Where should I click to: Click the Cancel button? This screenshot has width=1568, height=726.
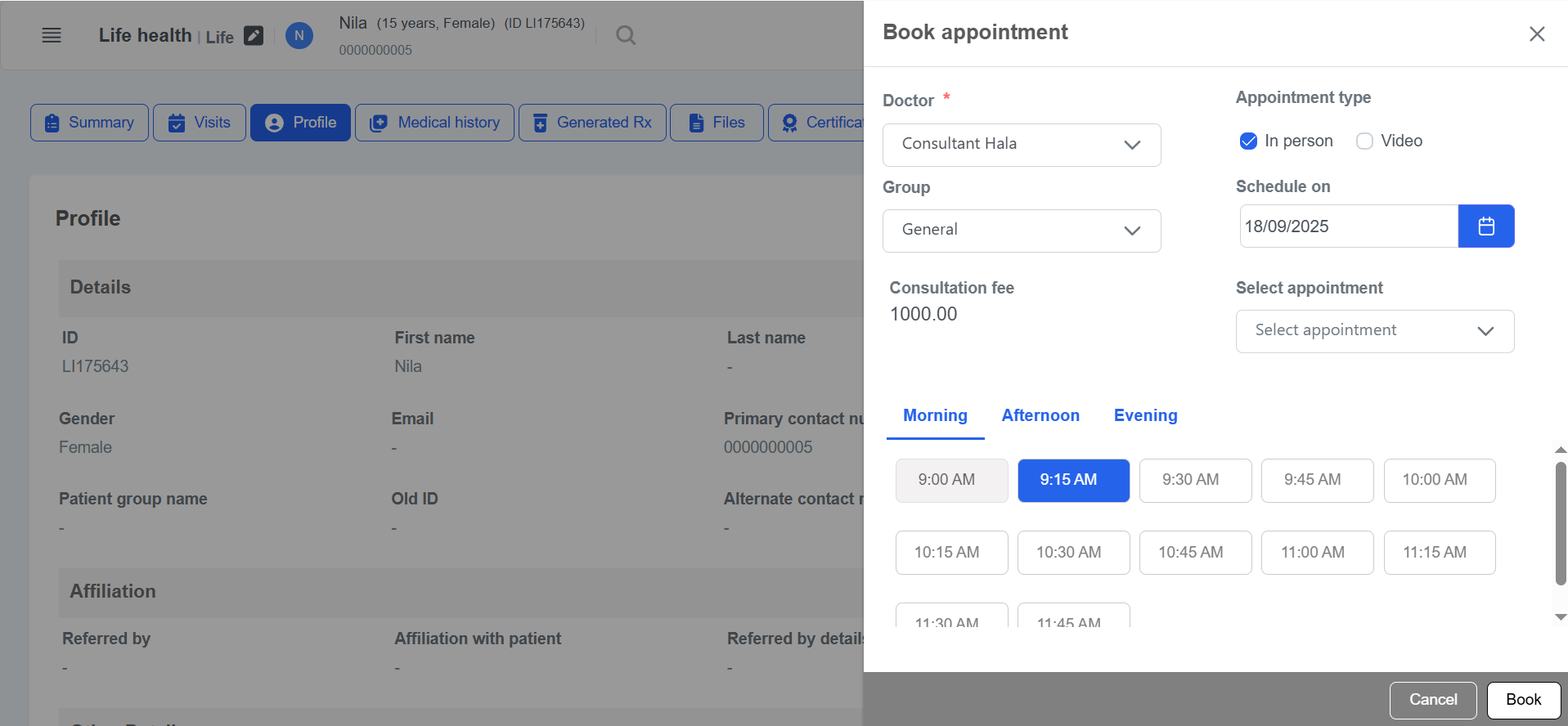(x=1433, y=700)
